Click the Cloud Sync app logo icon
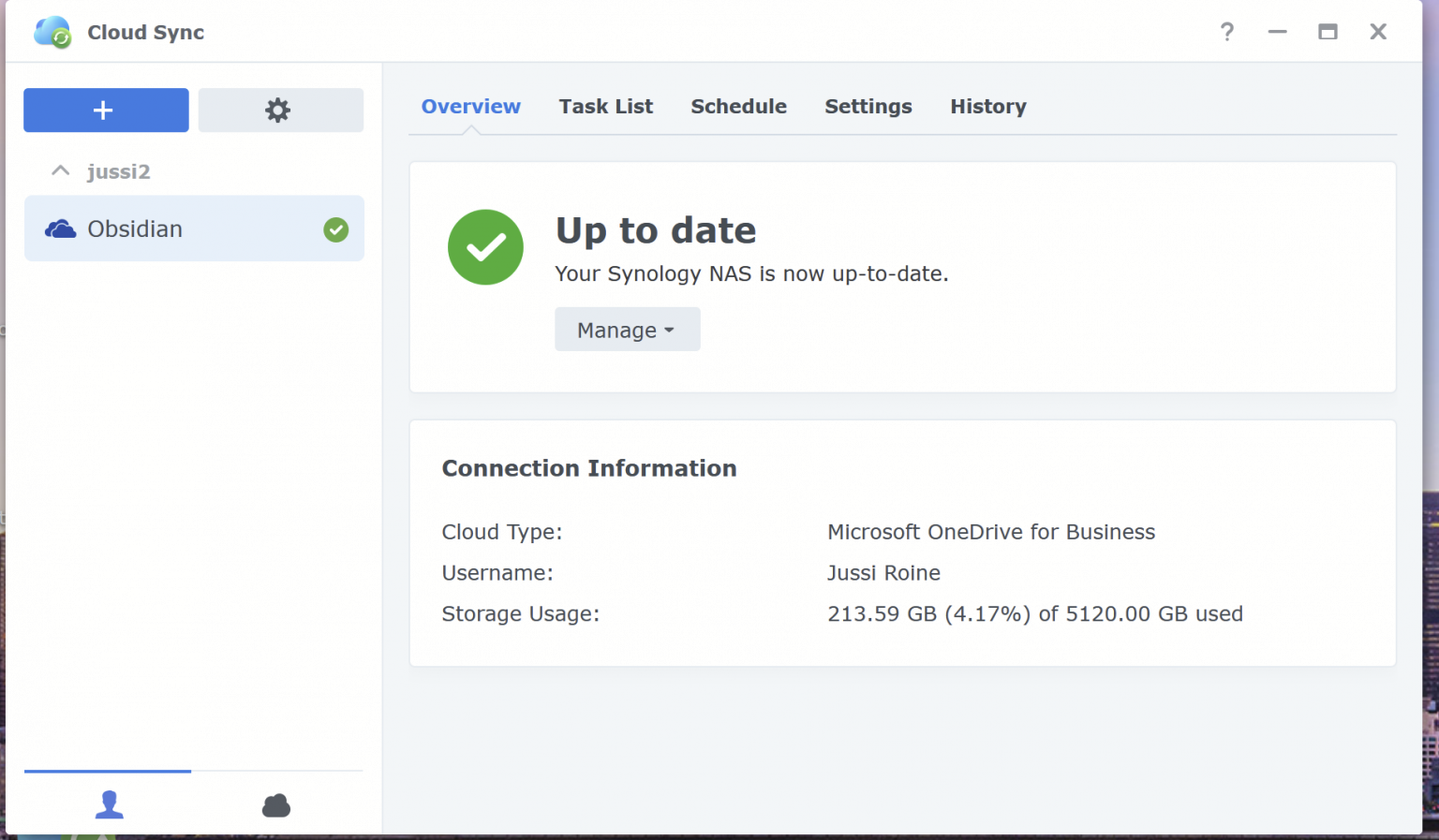Viewport: 1439px width, 840px height. point(52,32)
